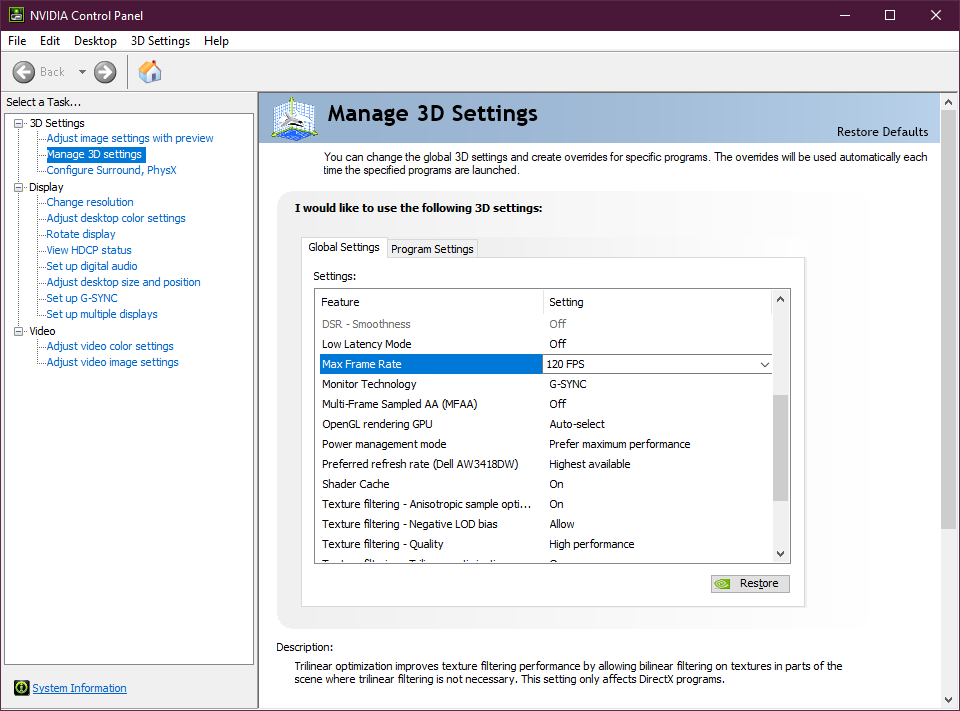
Task: Click settings list scroll up arrow
Action: click(780, 299)
